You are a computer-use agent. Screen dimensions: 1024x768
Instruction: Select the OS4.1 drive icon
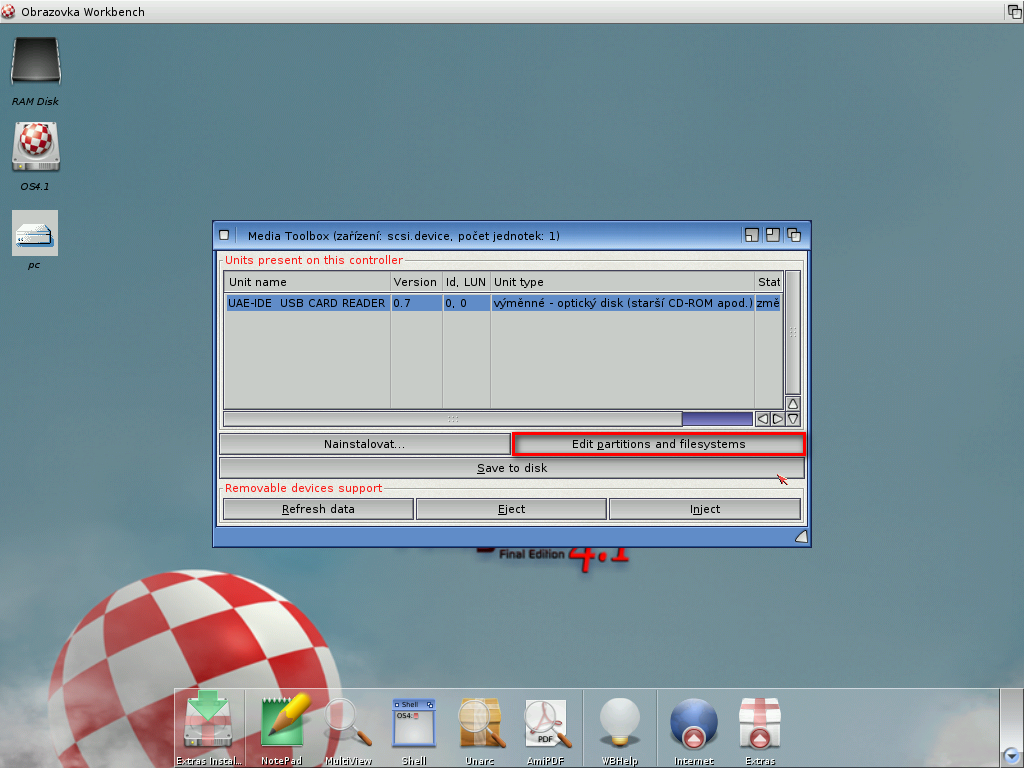tap(35, 148)
